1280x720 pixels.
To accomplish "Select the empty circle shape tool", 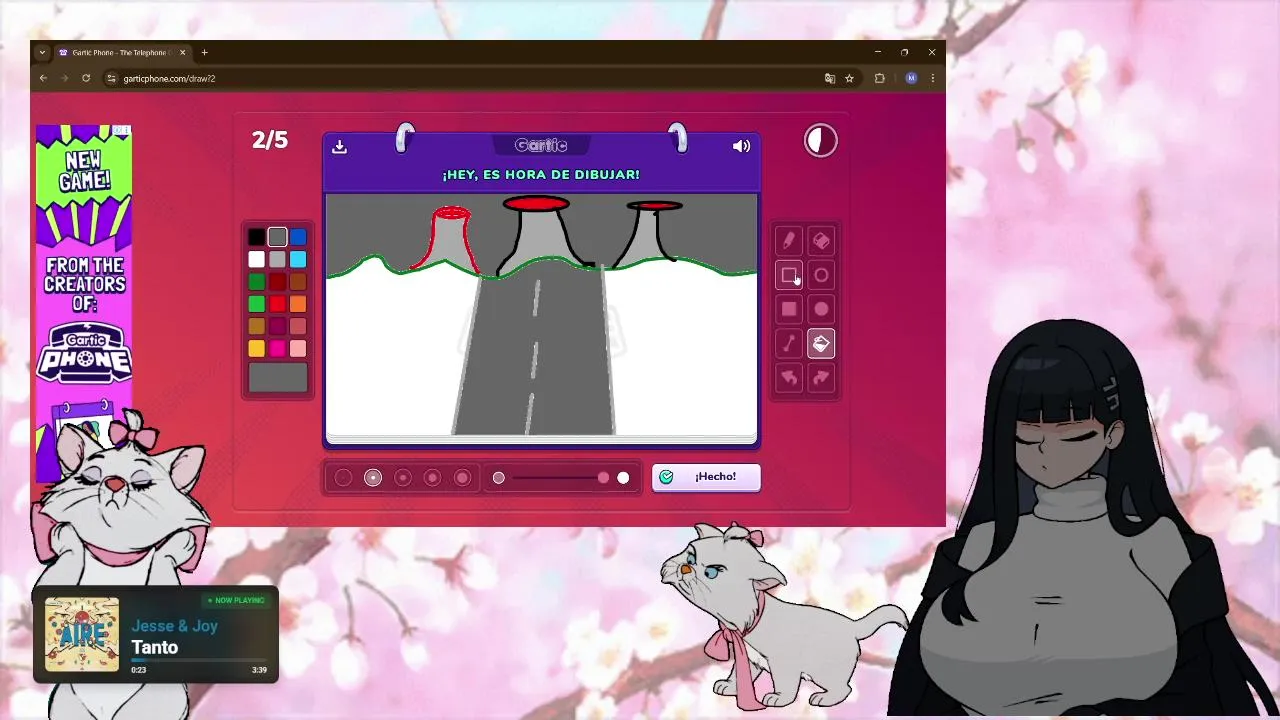I will (x=821, y=275).
